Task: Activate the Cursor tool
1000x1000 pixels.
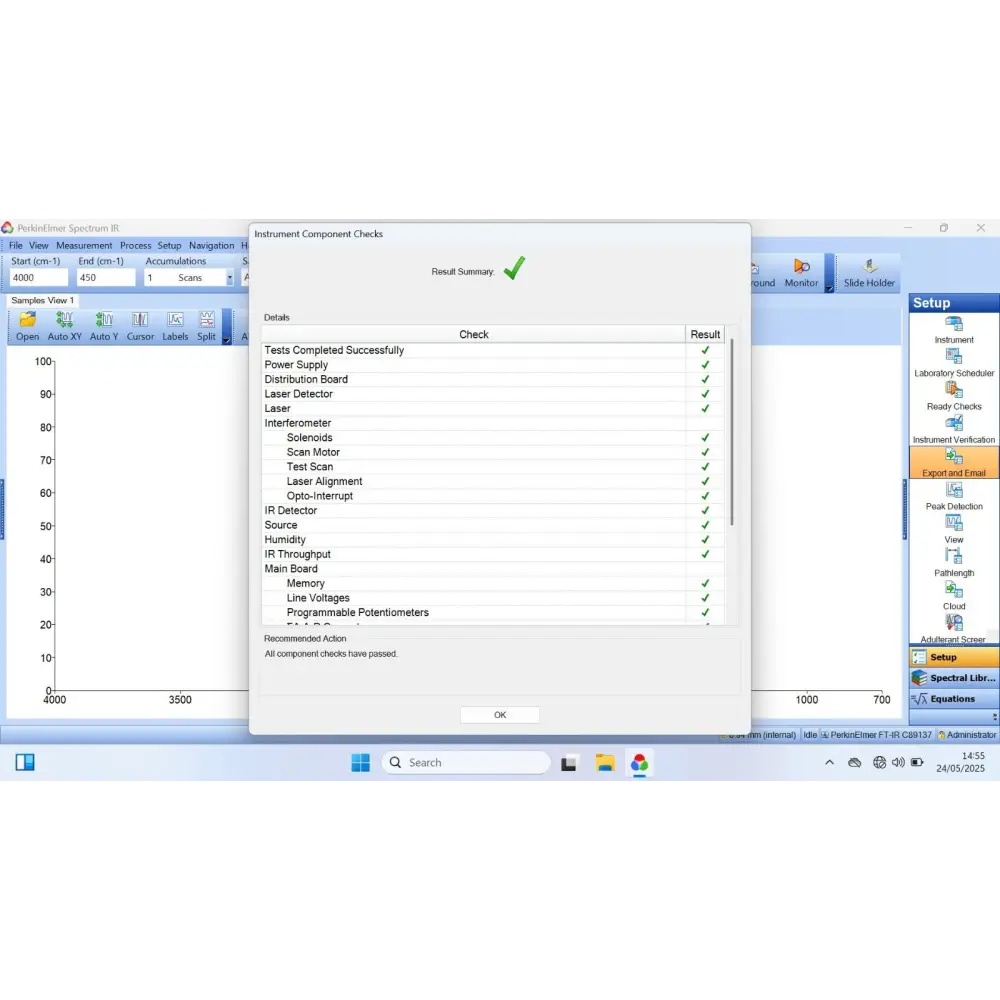Action: pos(140,327)
